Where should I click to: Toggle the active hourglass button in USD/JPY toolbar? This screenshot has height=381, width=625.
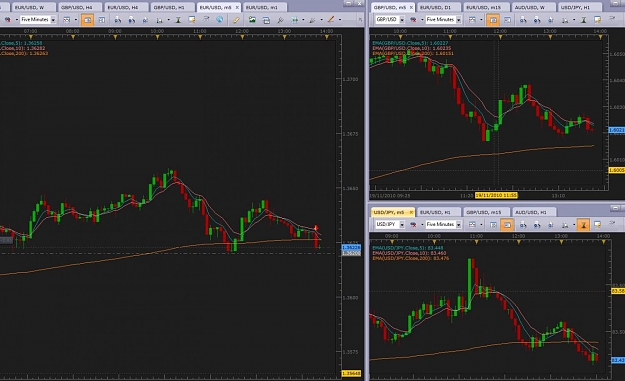coord(584,224)
